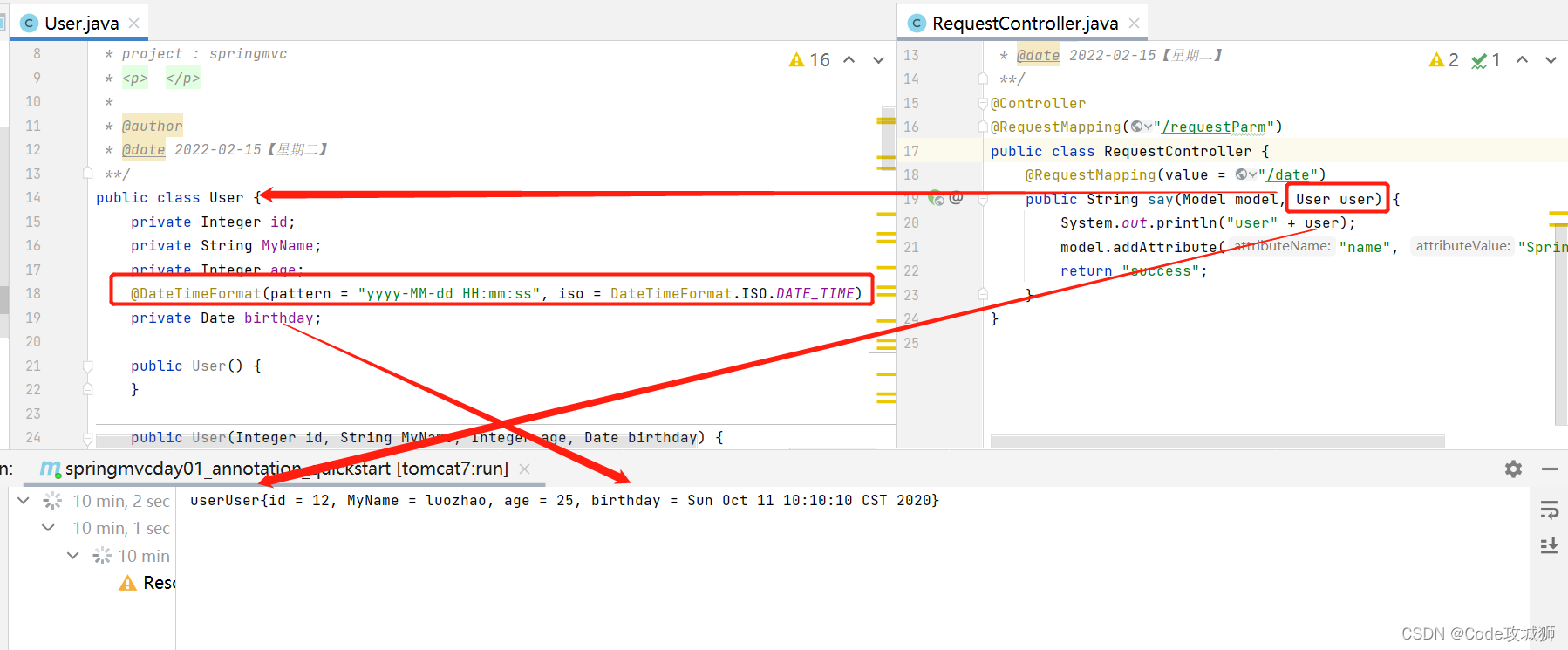Click the horizontal scrollbar in RequestController editor
Screen dimensions: 1568x650
[1217, 441]
